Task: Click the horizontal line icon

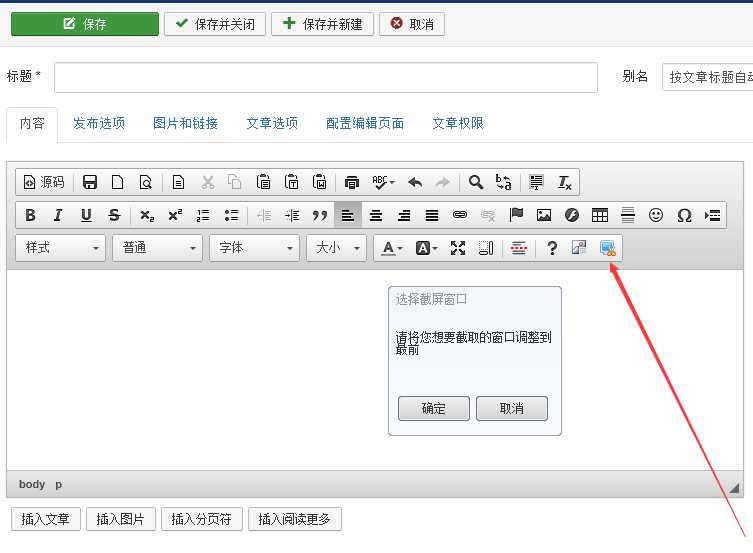Action: (x=628, y=215)
